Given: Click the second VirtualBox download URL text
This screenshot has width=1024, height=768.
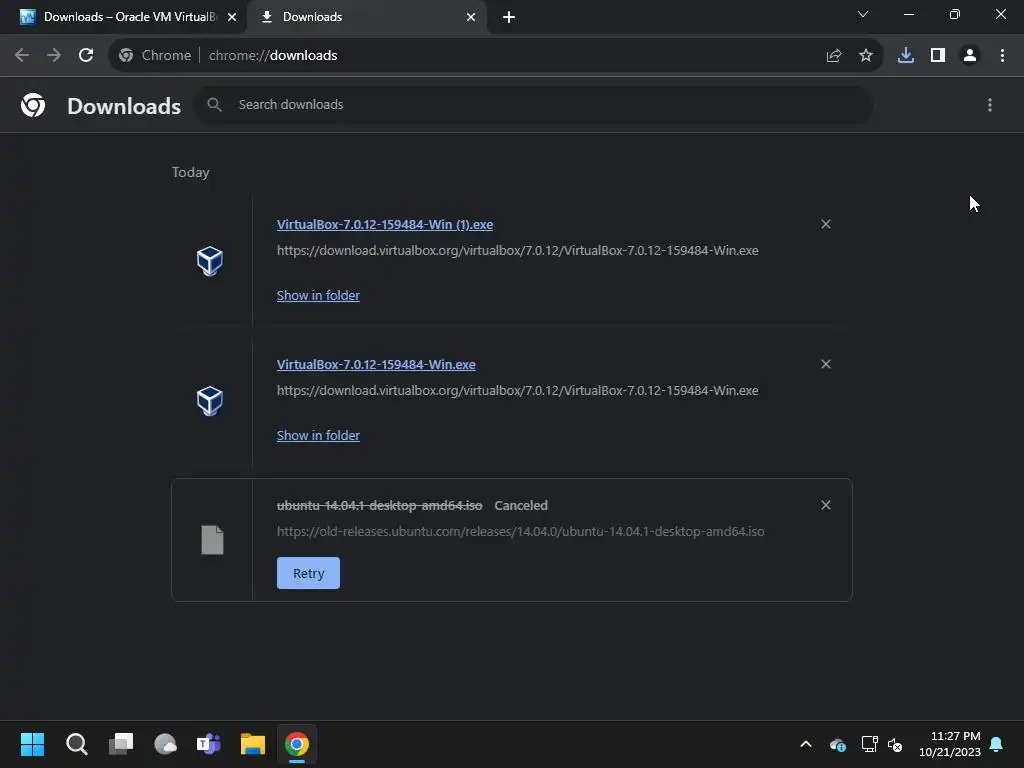Looking at the screenshot, I should [517, 390].
